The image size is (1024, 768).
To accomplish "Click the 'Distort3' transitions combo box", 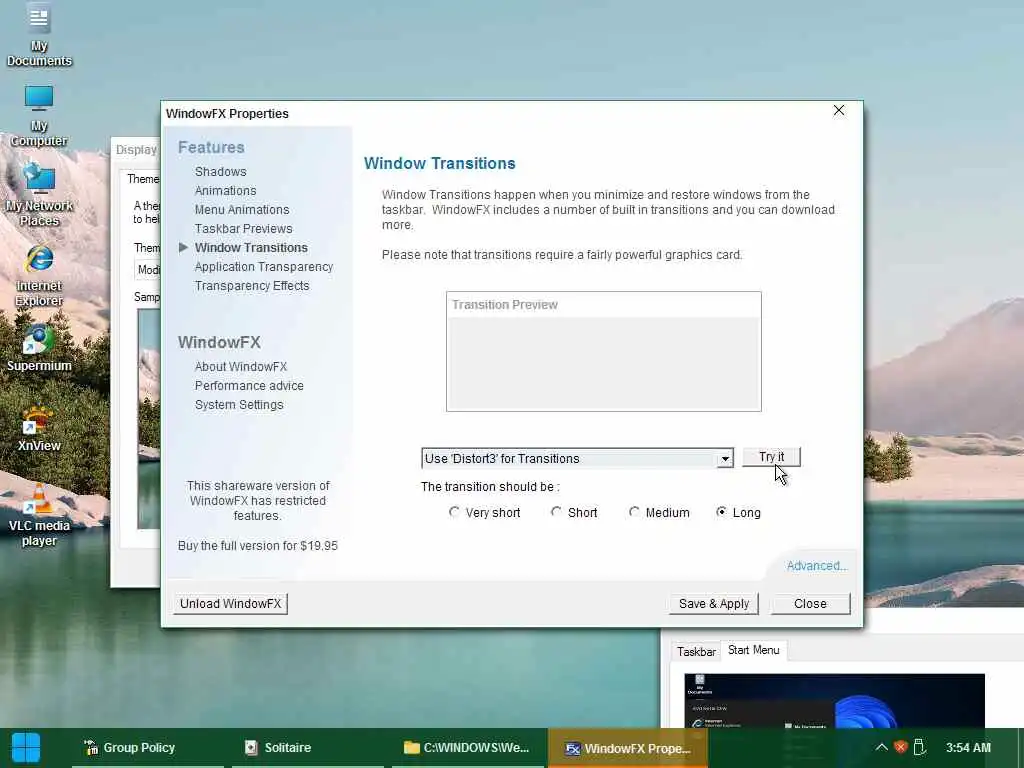I will (577, 458).
